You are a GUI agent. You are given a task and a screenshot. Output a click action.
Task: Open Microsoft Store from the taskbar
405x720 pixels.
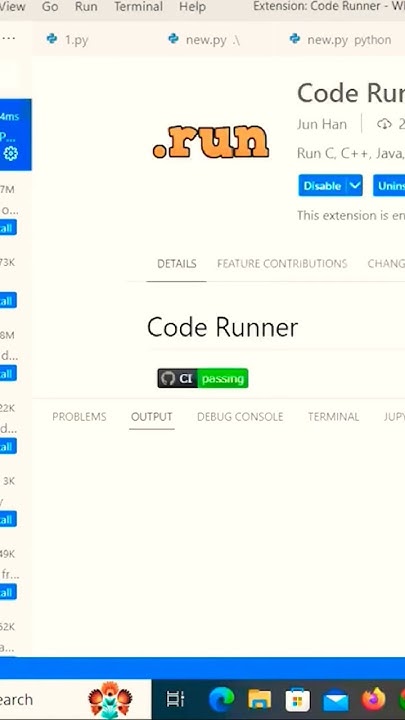click(x=298, y=700)
